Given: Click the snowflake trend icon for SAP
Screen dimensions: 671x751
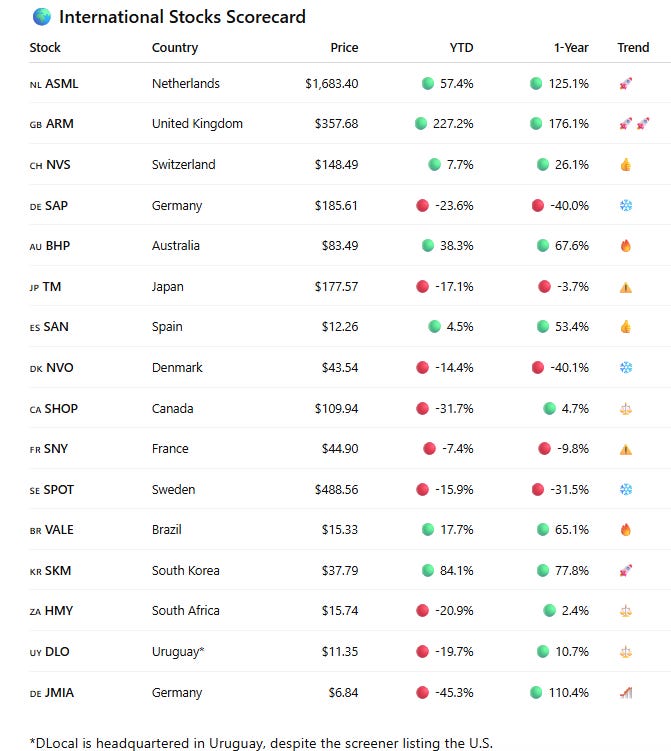Looking at the screenshot, I should pyautogui.click(x=626, y=205).
